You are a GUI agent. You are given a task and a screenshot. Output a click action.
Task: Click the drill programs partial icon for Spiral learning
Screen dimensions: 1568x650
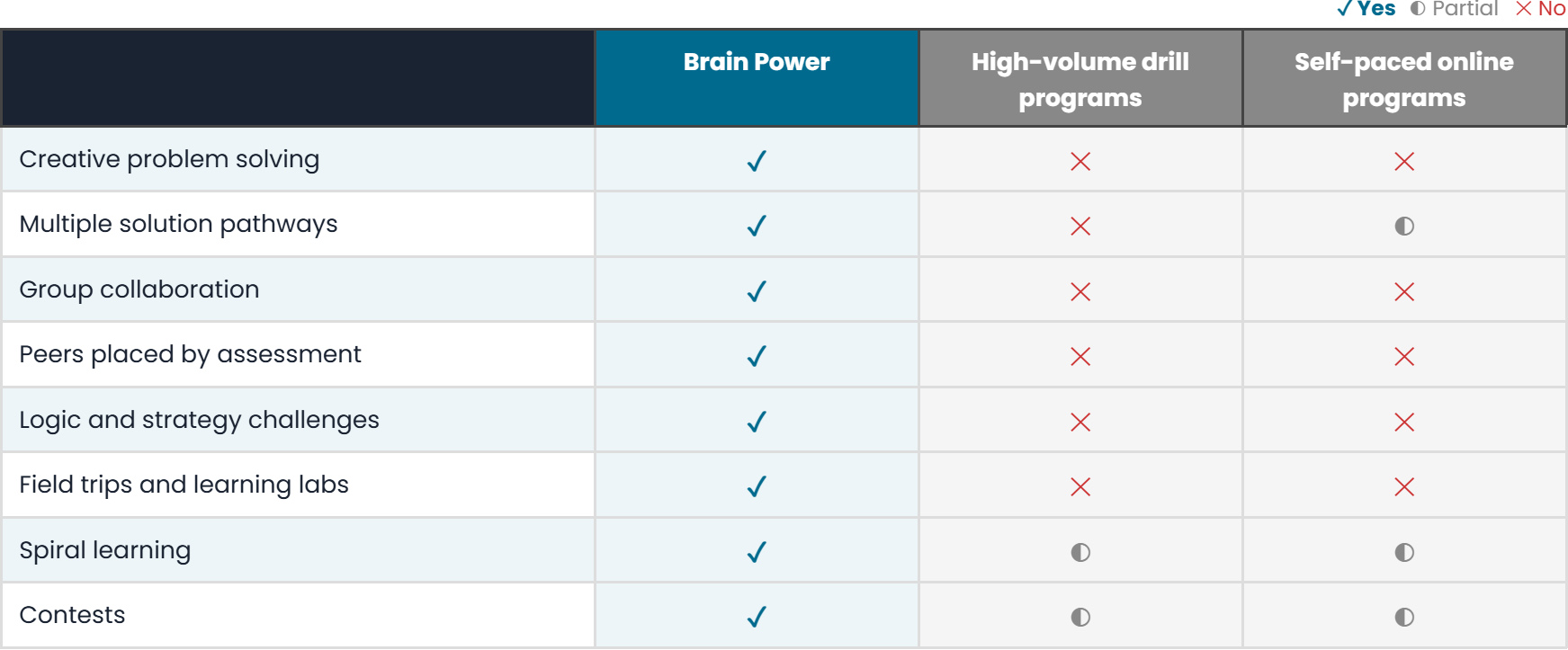(x=1080, y=552)
